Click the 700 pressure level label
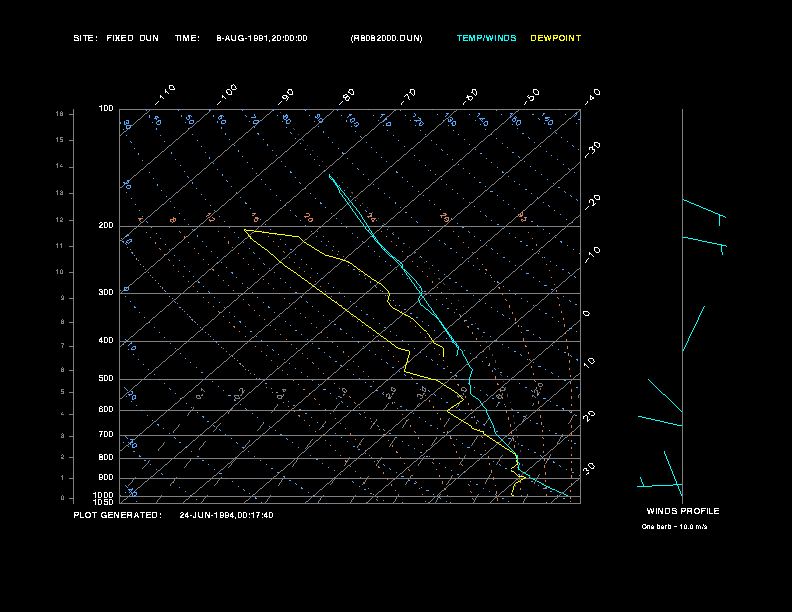 coord(106,434)
